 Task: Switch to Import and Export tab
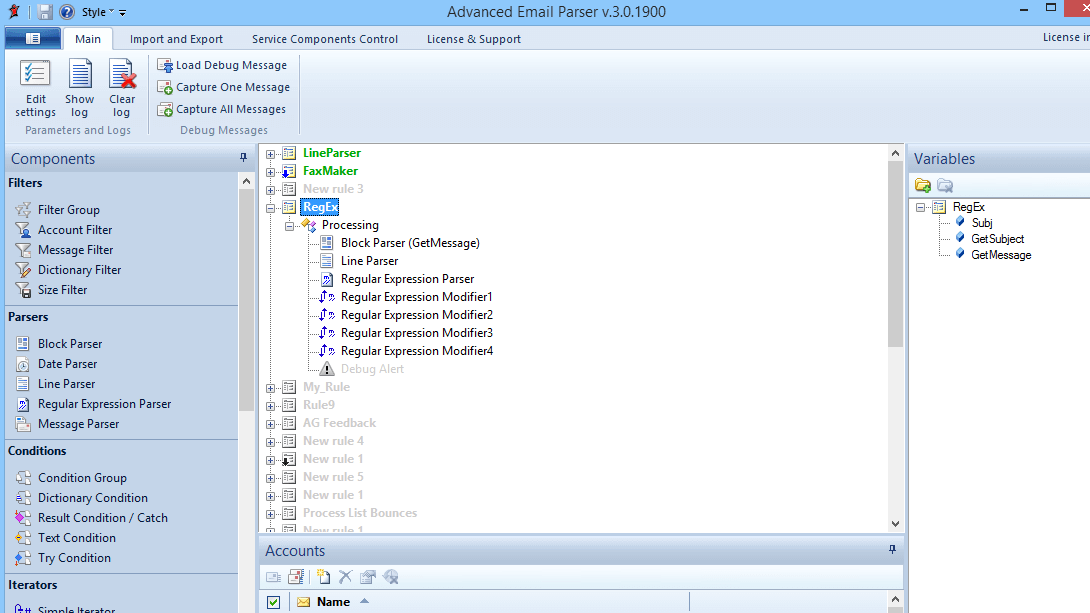[176, 39]
